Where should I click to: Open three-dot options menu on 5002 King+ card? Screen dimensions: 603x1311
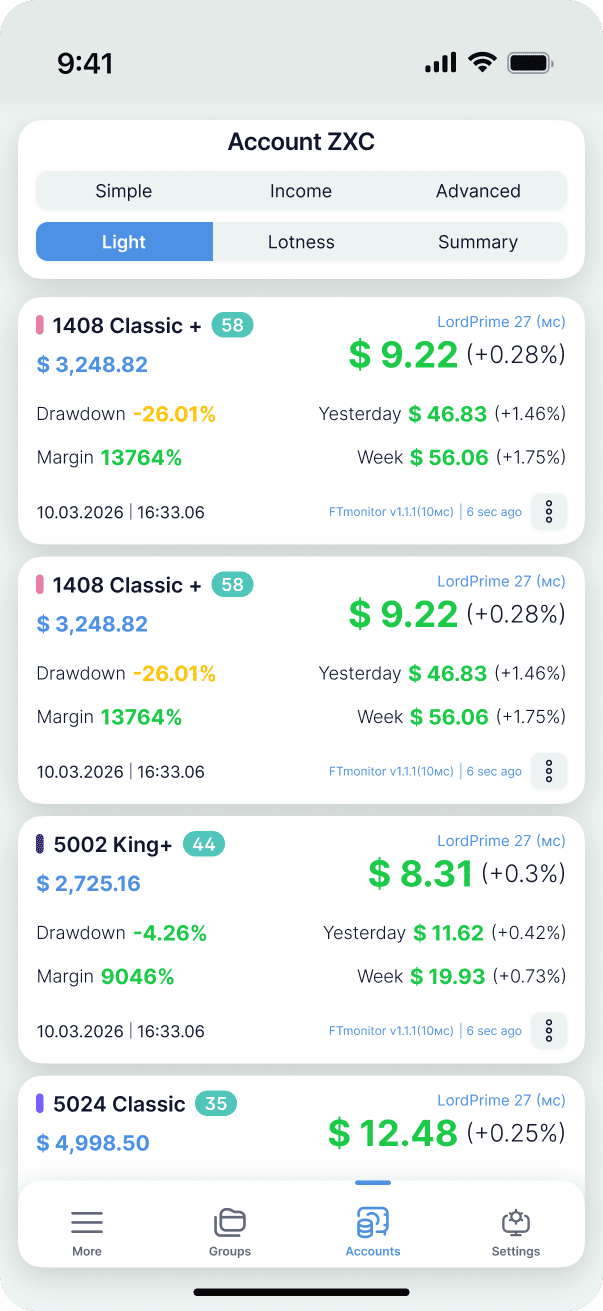point(549,1030)
